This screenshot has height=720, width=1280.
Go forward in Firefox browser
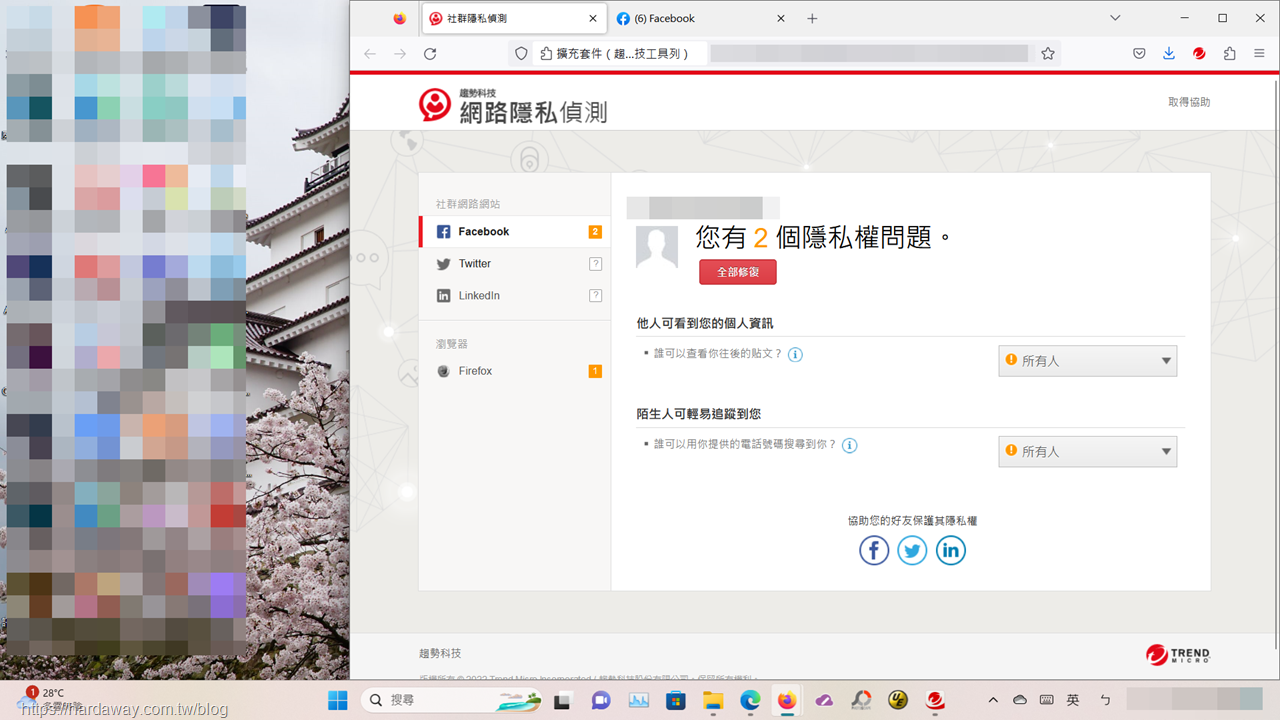pyautogui.click(x=400, y=54)
